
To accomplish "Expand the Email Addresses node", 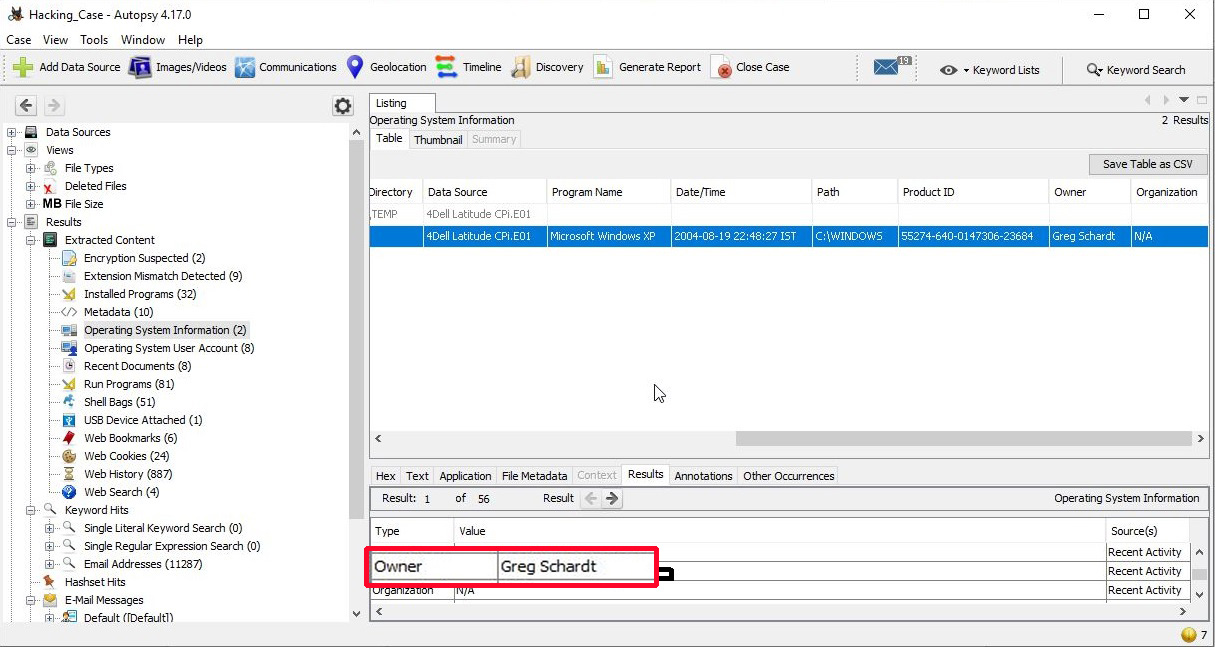I will coord(50,564).
